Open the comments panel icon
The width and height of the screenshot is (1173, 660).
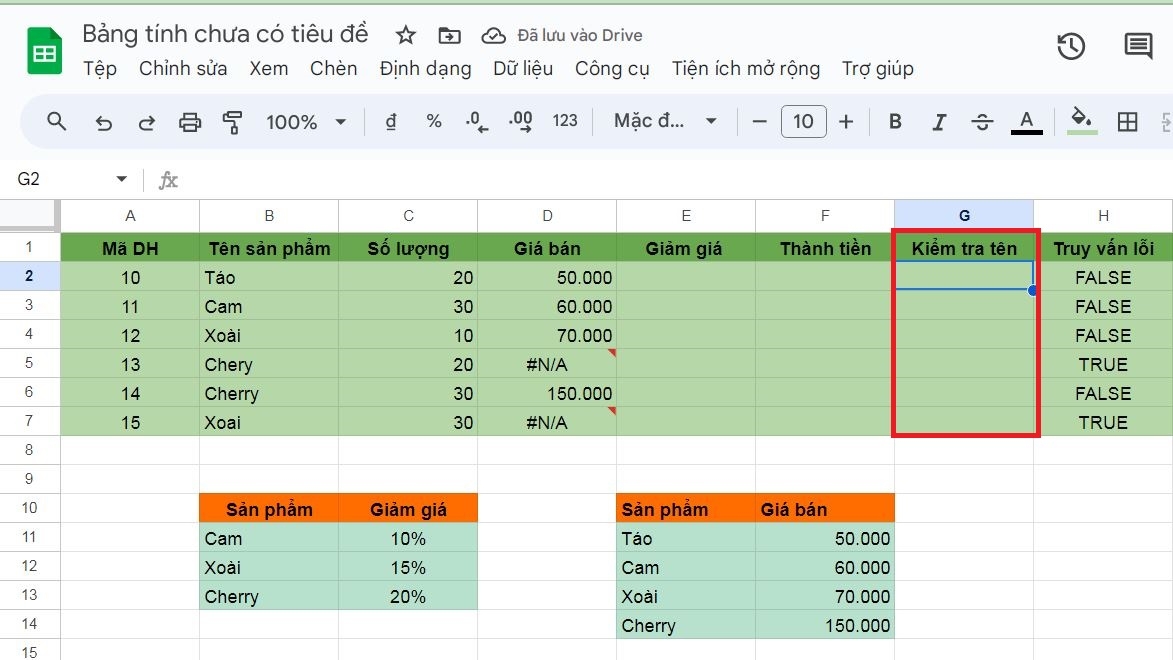pyautogui.click(x=1138, y=46)
